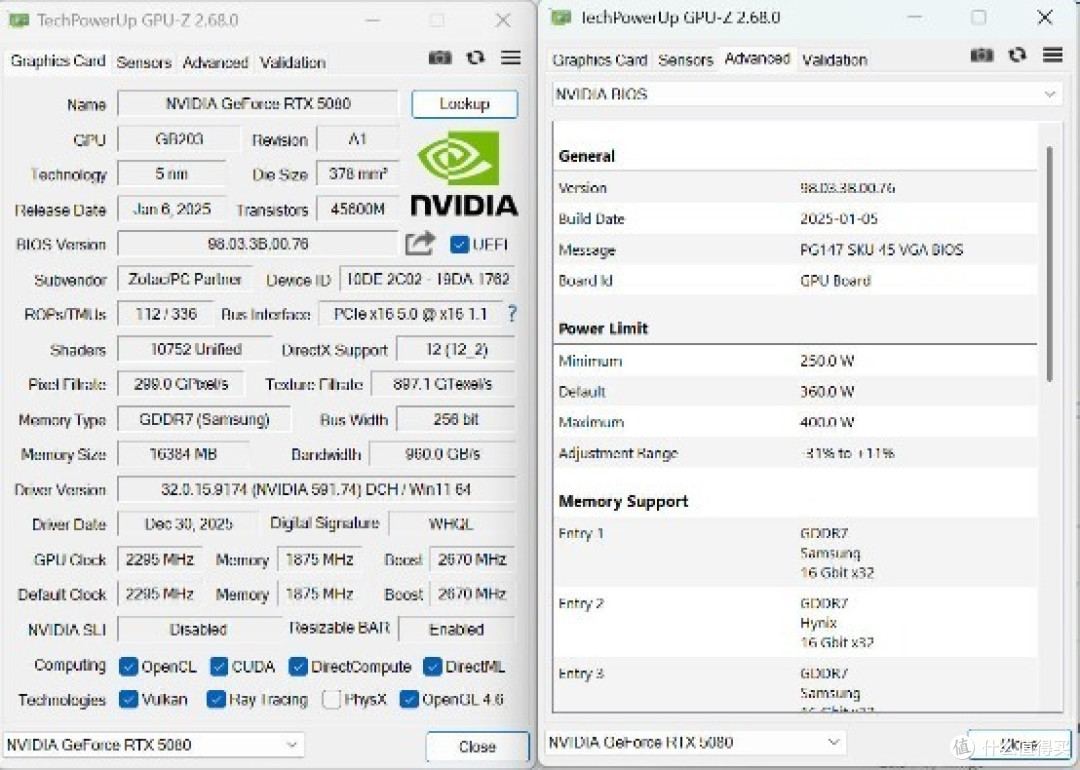Toggle the UEFI checkbox
Screen dimensions: 1080x770
pyautogui.click(x=459, y=244)
